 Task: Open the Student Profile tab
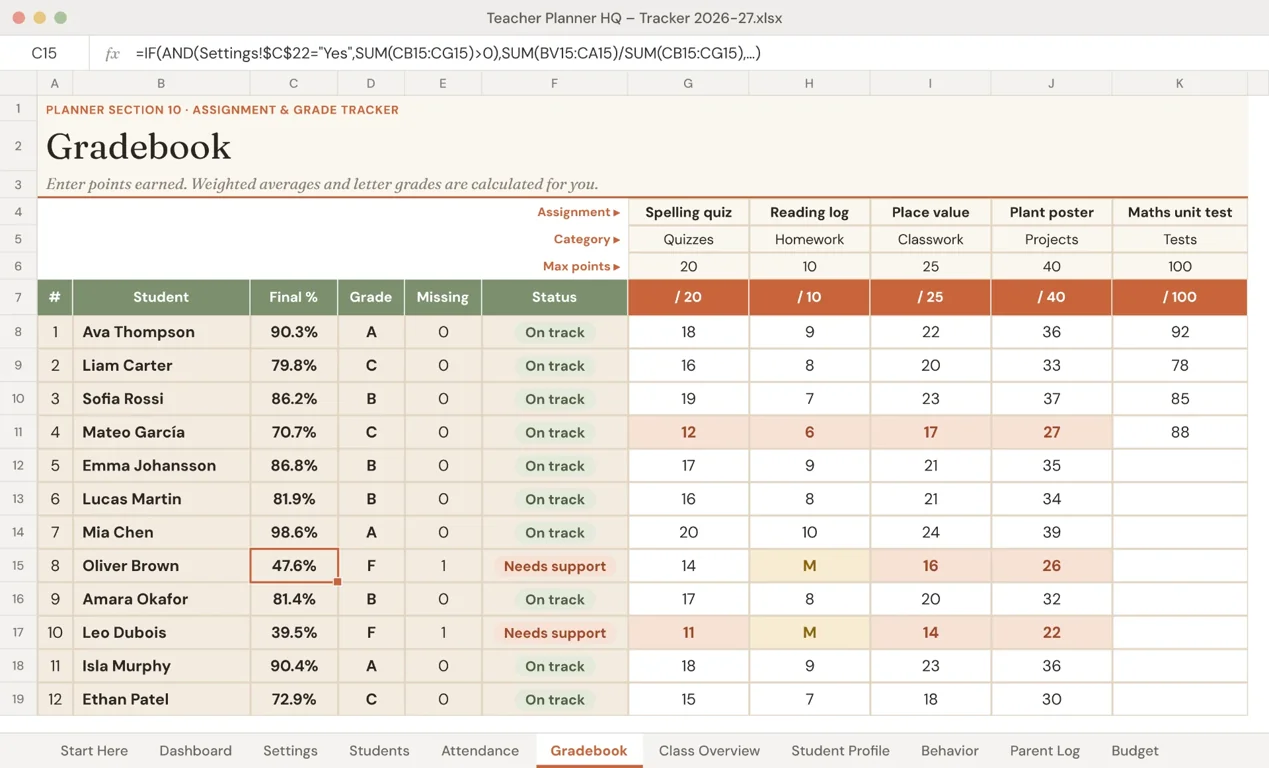(x=840, y=751)
